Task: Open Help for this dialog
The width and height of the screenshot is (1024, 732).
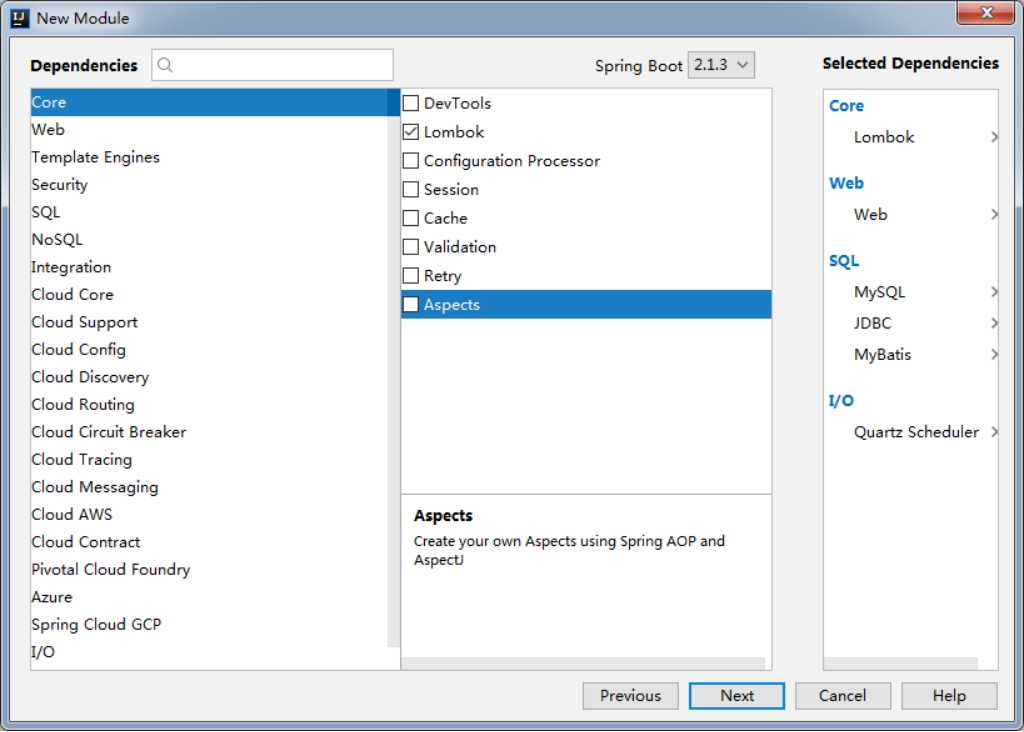Action: click(x=949, y=695)
